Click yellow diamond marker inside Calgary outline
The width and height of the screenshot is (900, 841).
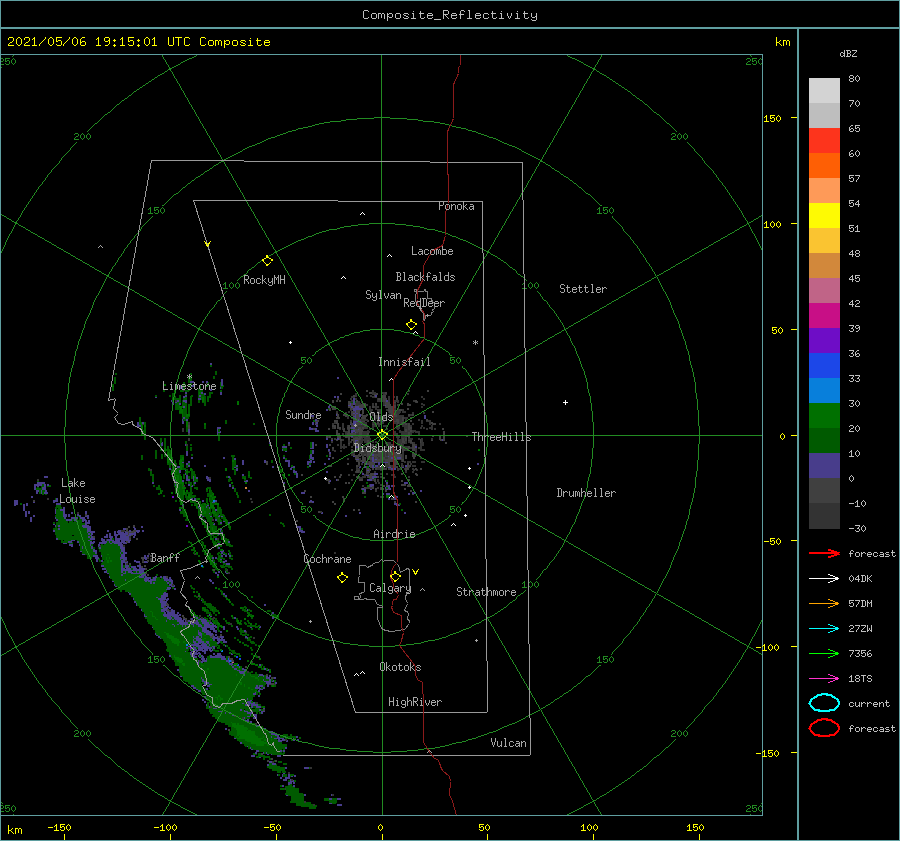pos(395,576)
